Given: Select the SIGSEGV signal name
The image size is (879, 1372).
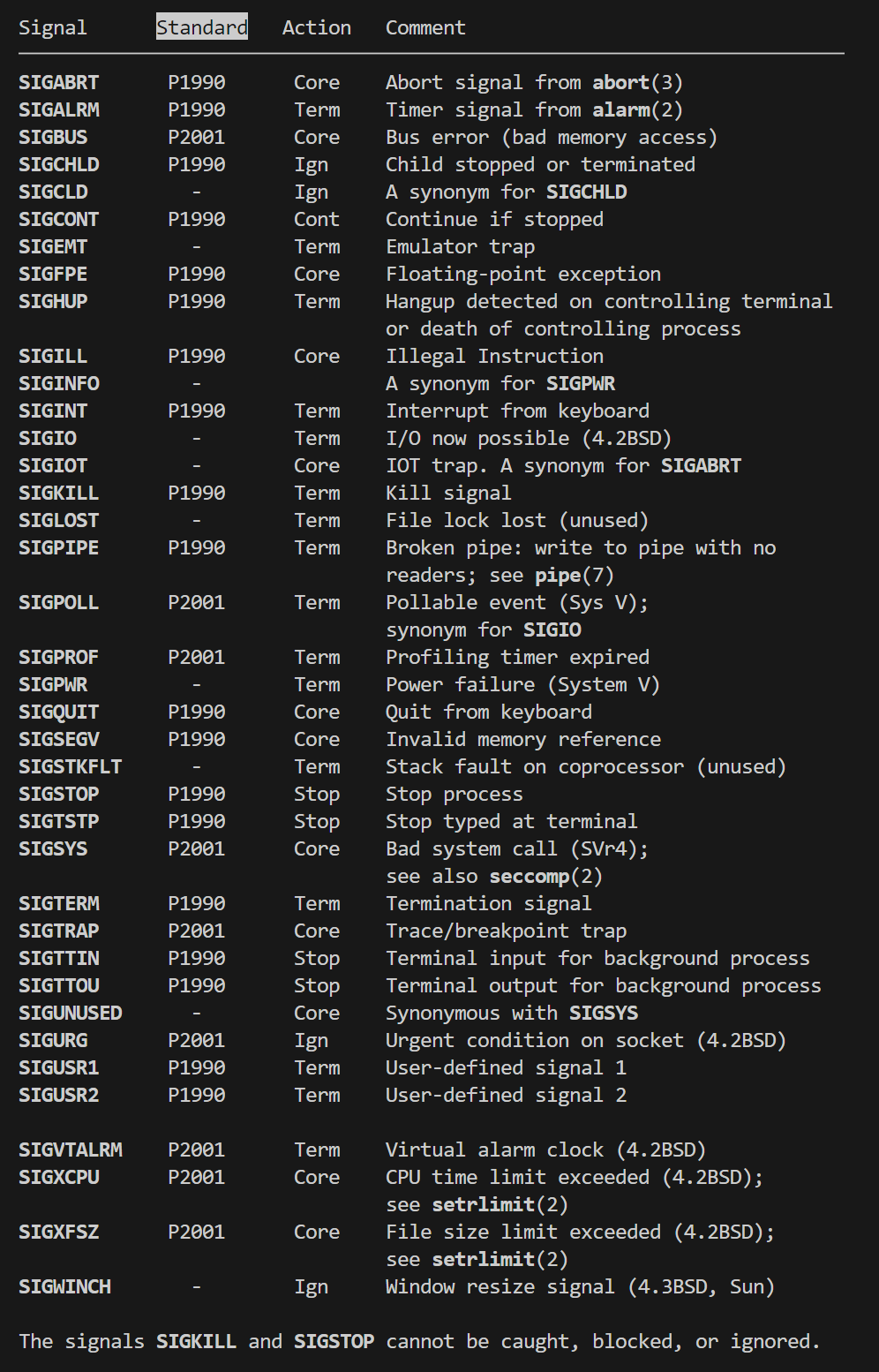Looking at the screenshot, I should [59, 739].
